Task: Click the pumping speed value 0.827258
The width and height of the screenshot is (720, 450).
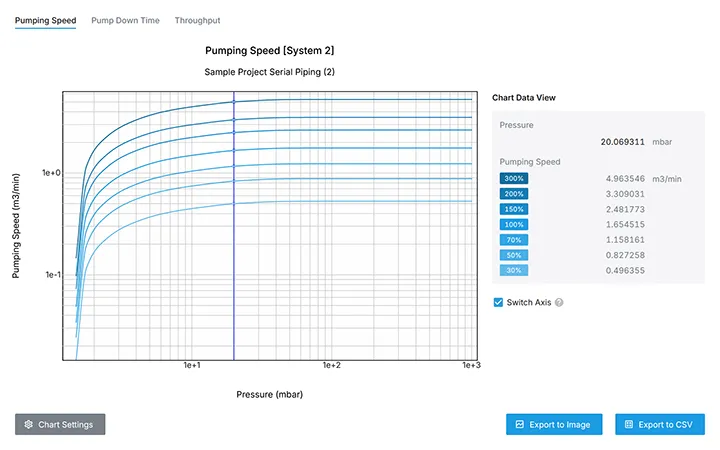Action: tap(625, 255)
